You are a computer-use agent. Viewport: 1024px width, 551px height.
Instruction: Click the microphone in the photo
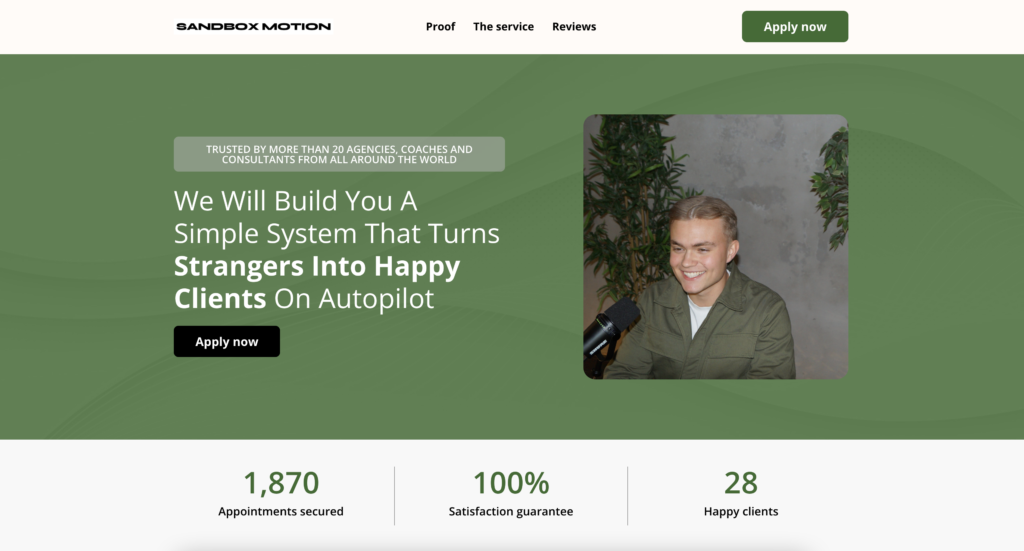pos(610,328)
